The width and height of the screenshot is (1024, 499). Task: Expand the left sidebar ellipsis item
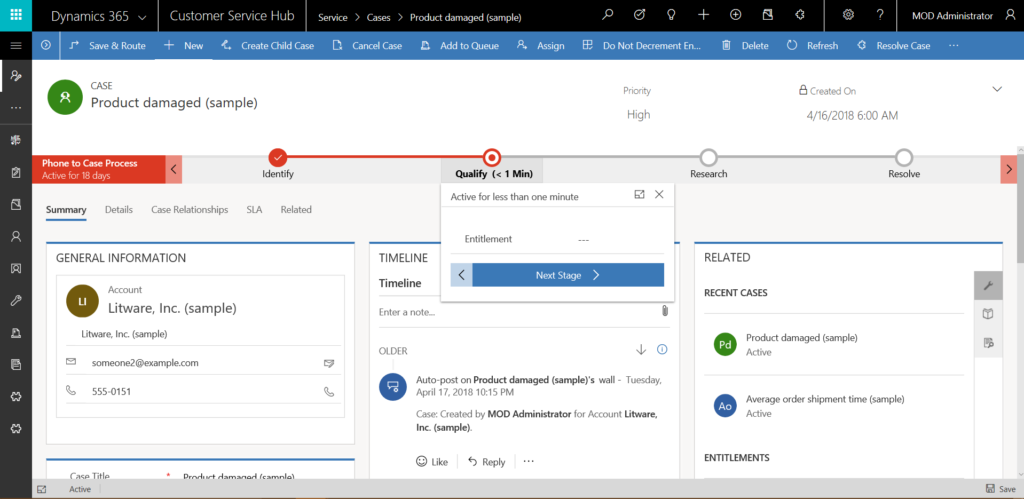16,108
